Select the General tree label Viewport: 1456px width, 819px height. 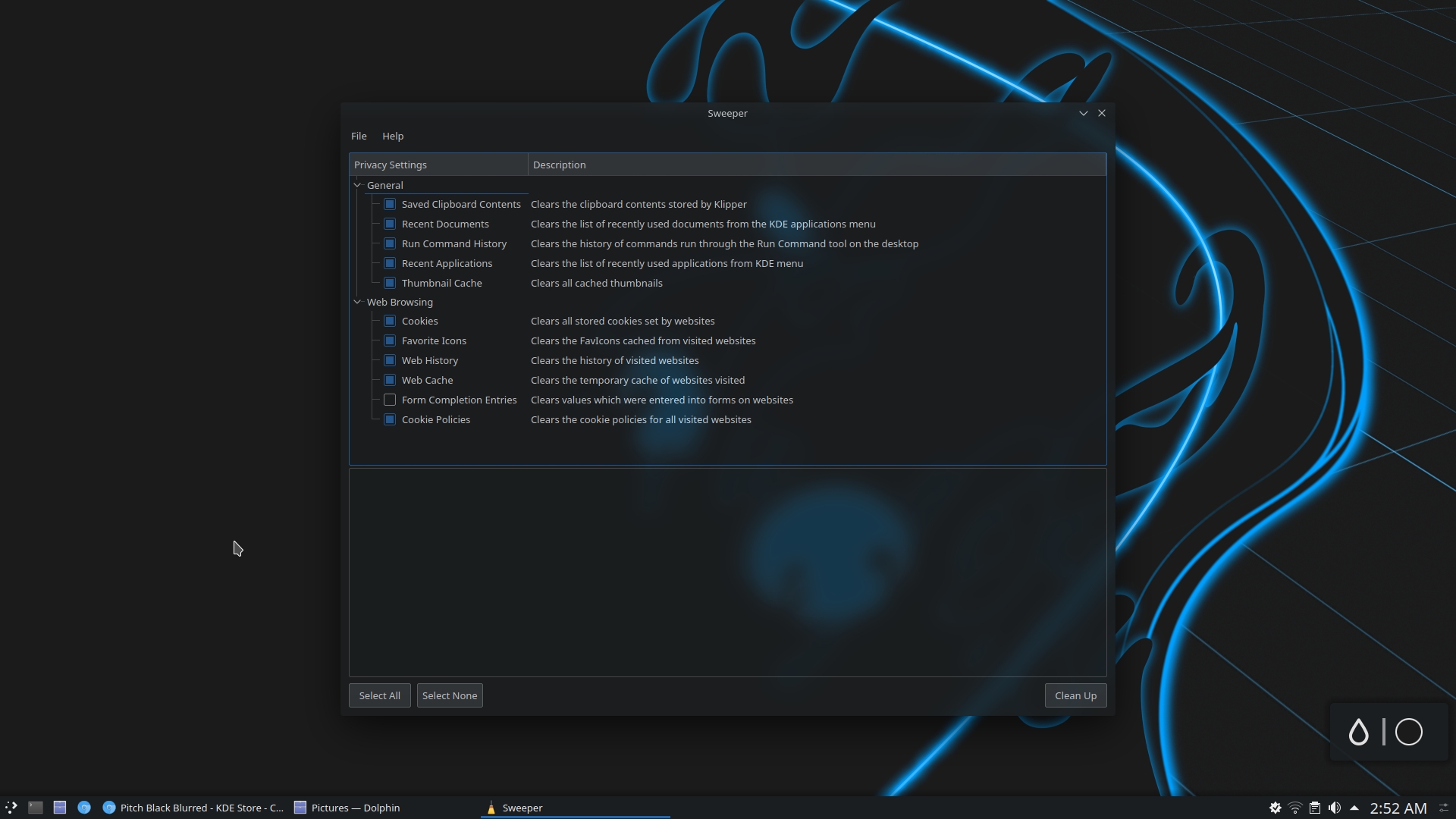[x=385, y=185]
